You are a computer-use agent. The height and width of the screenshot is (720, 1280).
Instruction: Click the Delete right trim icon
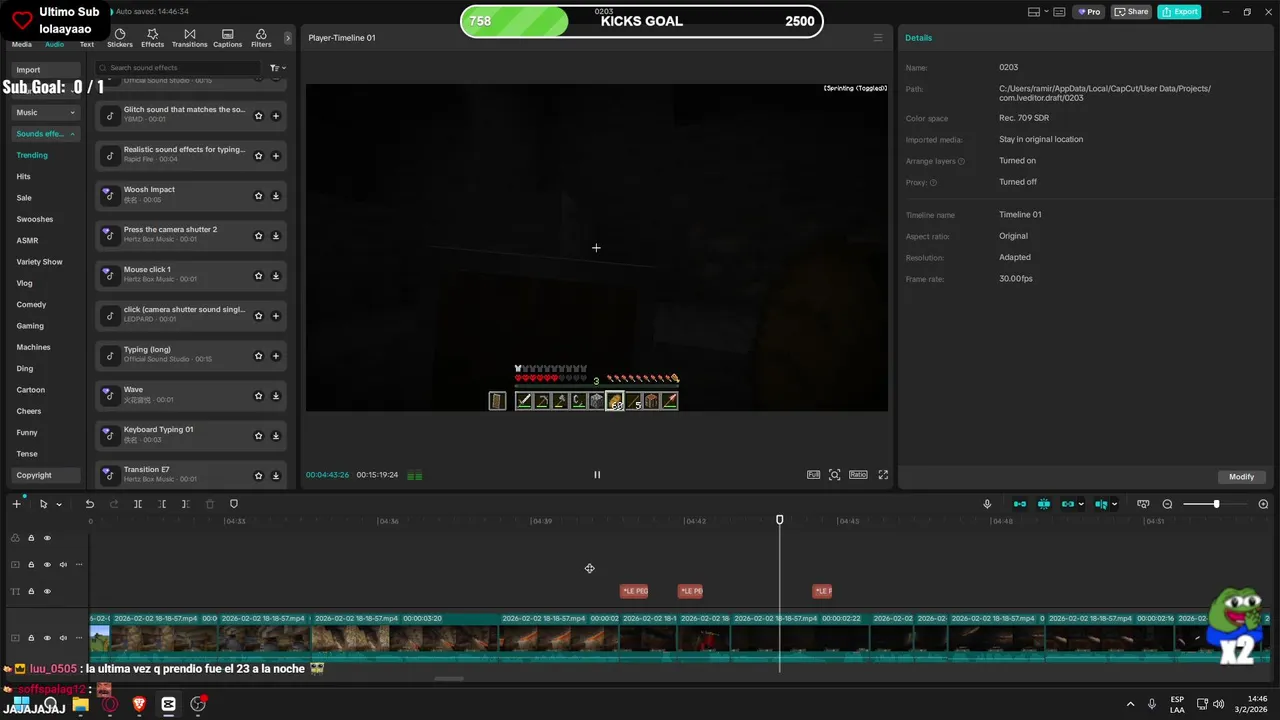tap(186, 504)
